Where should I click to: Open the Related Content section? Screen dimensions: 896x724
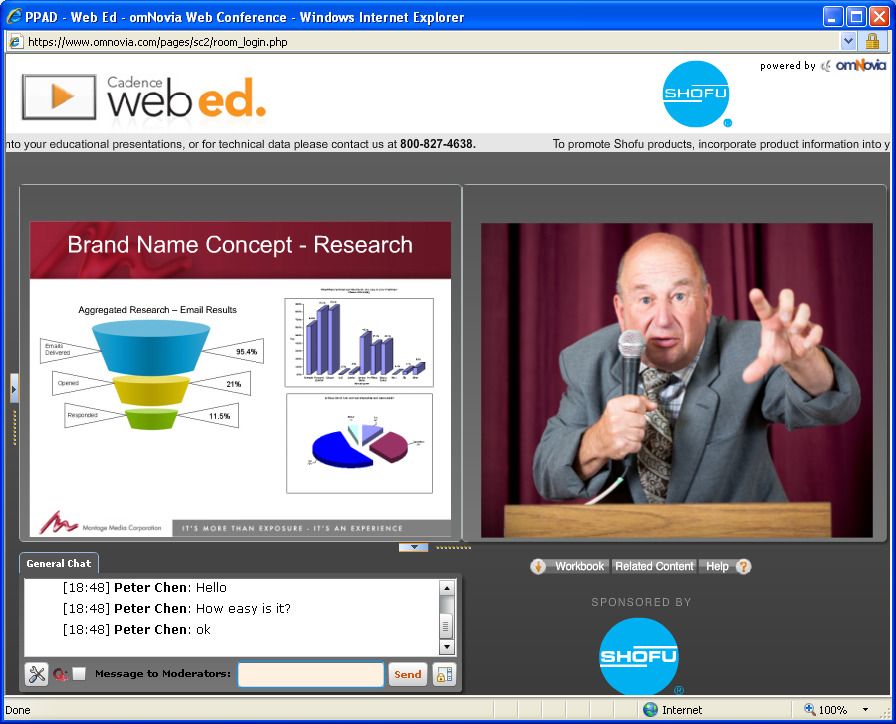(x=654, y=566)
